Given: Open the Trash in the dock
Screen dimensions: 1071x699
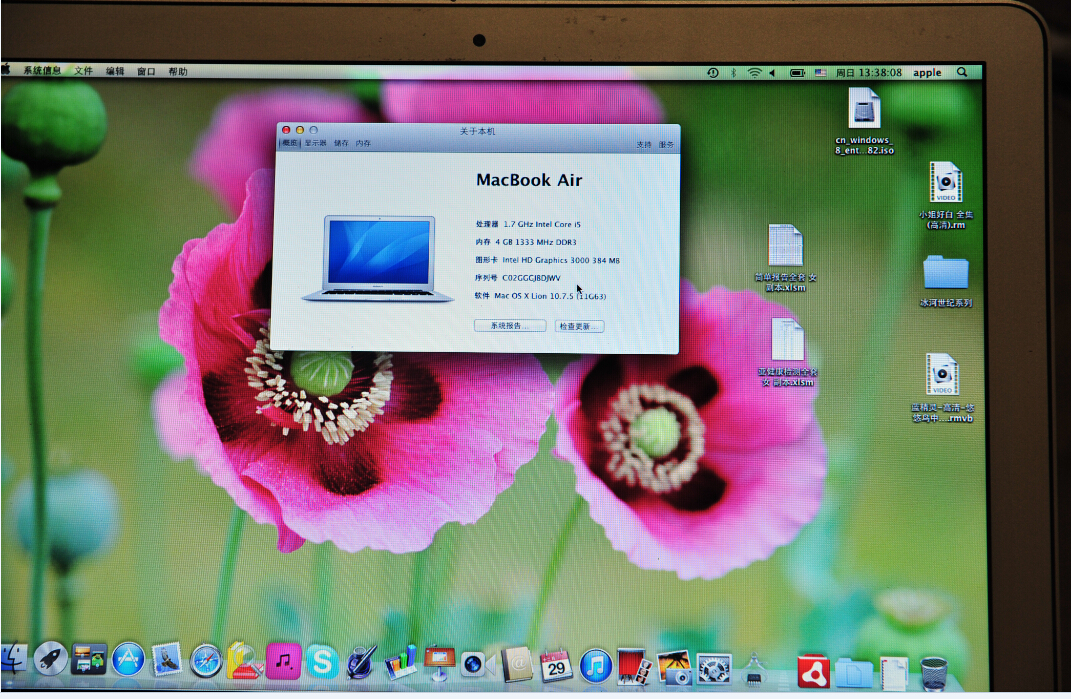Looking at the screenshot, I should point(934,673).
